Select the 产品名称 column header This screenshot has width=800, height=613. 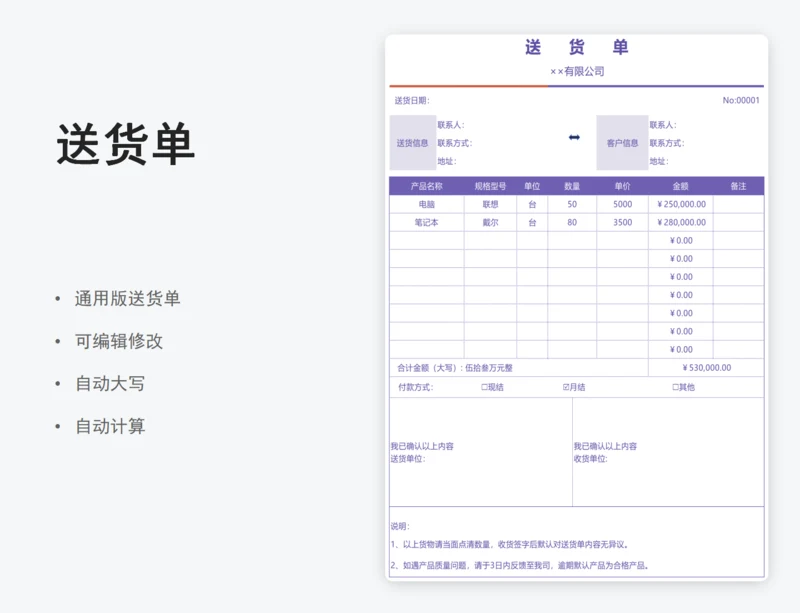pos(427,186)
